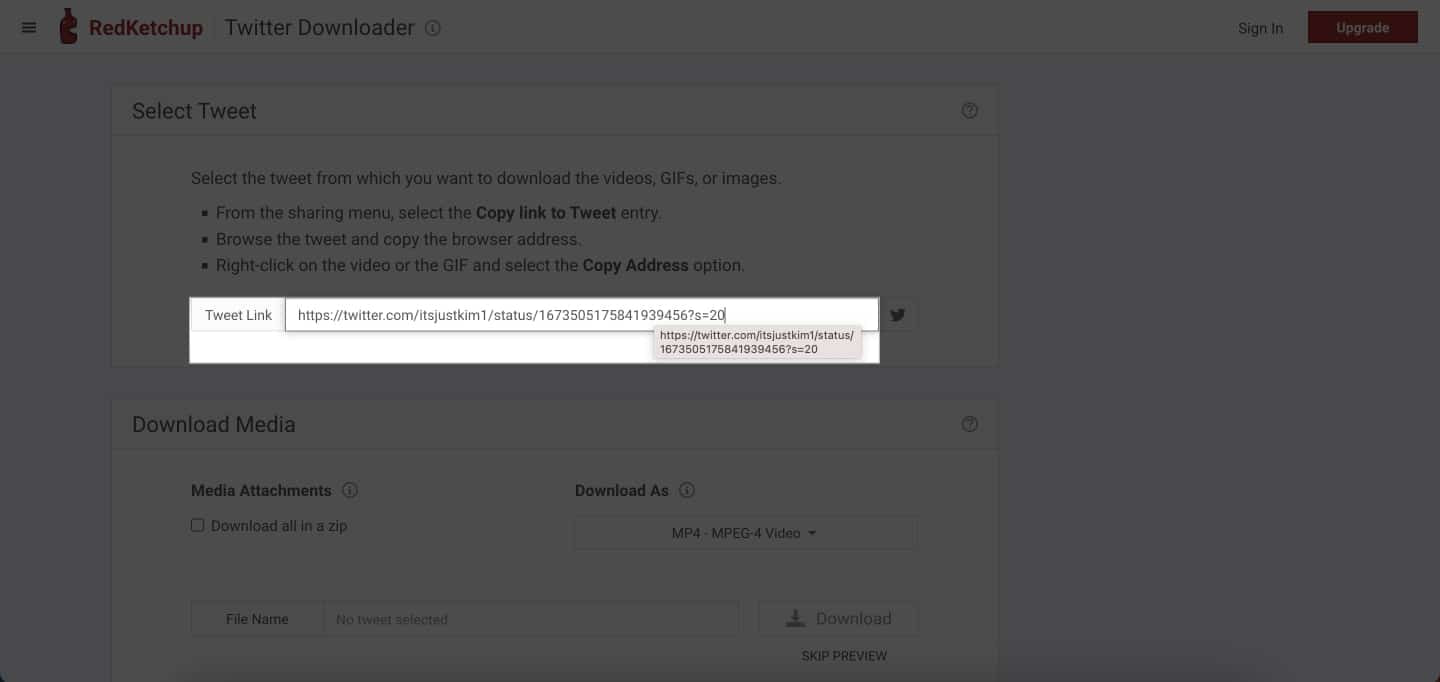
Task: Click the Tweet Link label
Action: 238,315
